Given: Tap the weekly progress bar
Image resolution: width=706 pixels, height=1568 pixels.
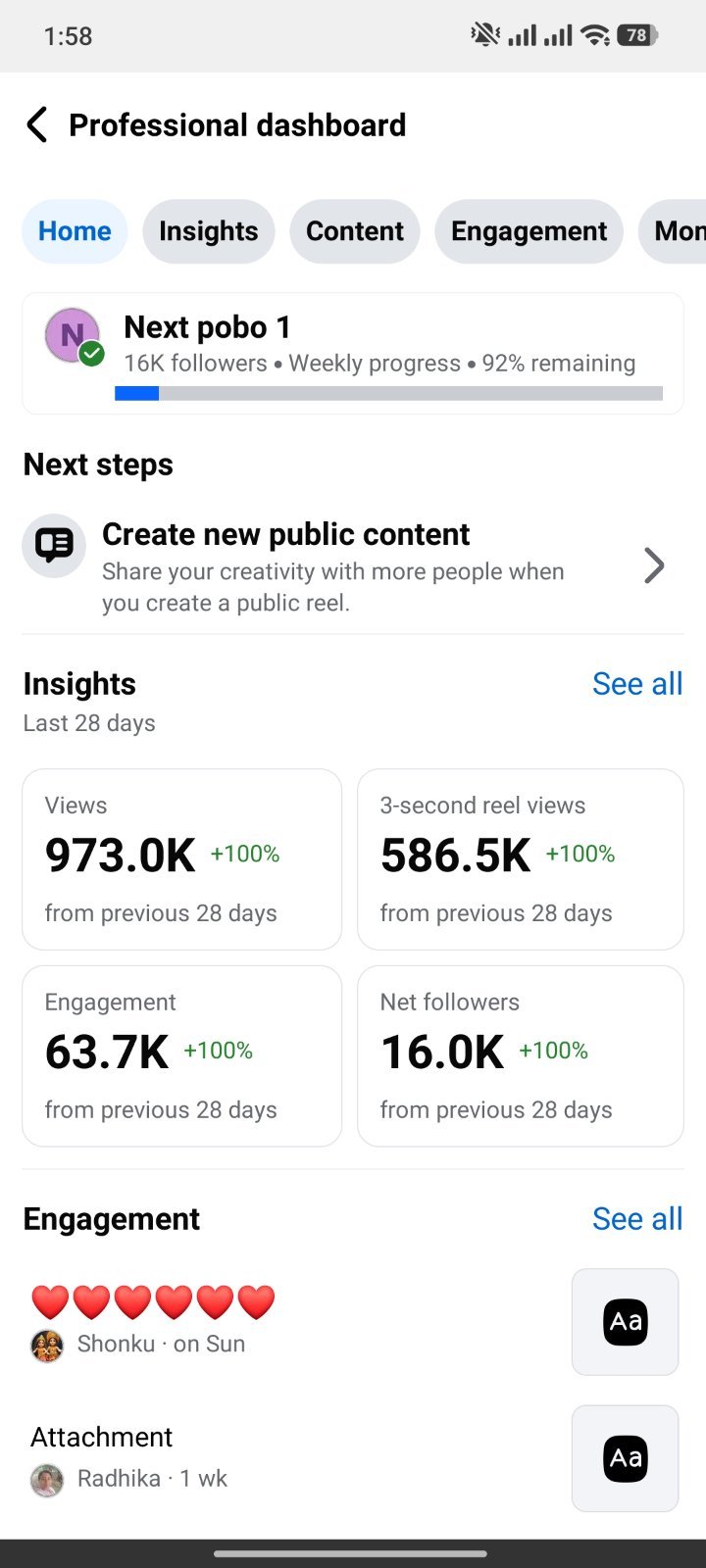Looking at the screenshot, I should (389, 393).
